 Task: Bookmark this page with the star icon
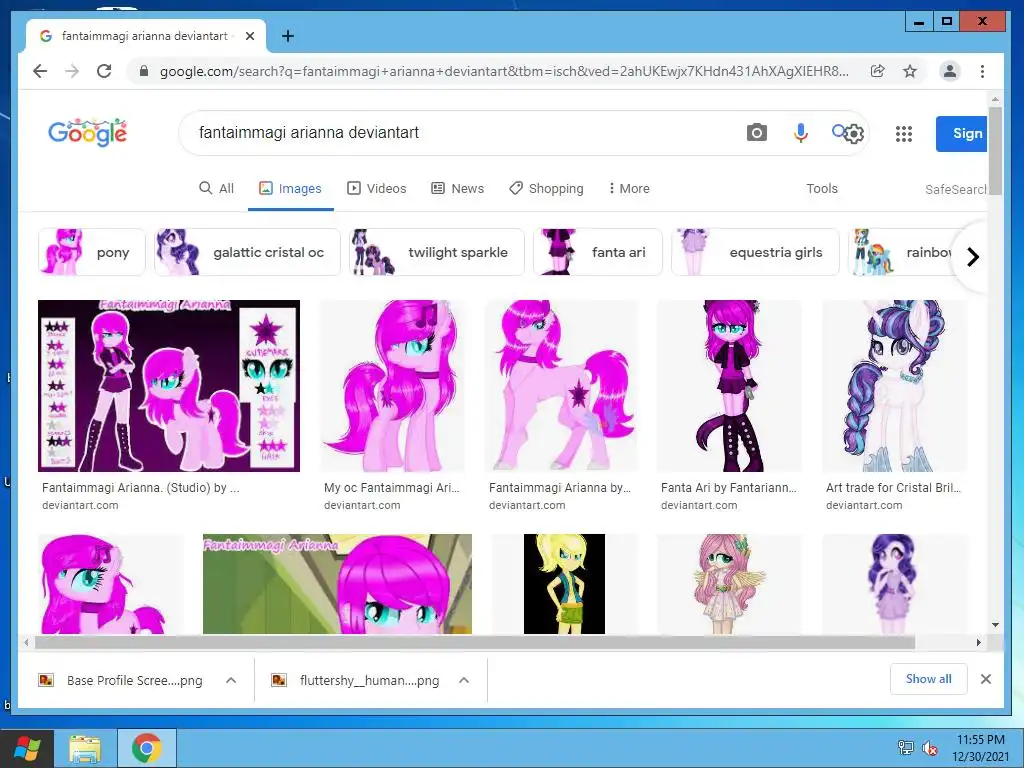coord(910,71)
